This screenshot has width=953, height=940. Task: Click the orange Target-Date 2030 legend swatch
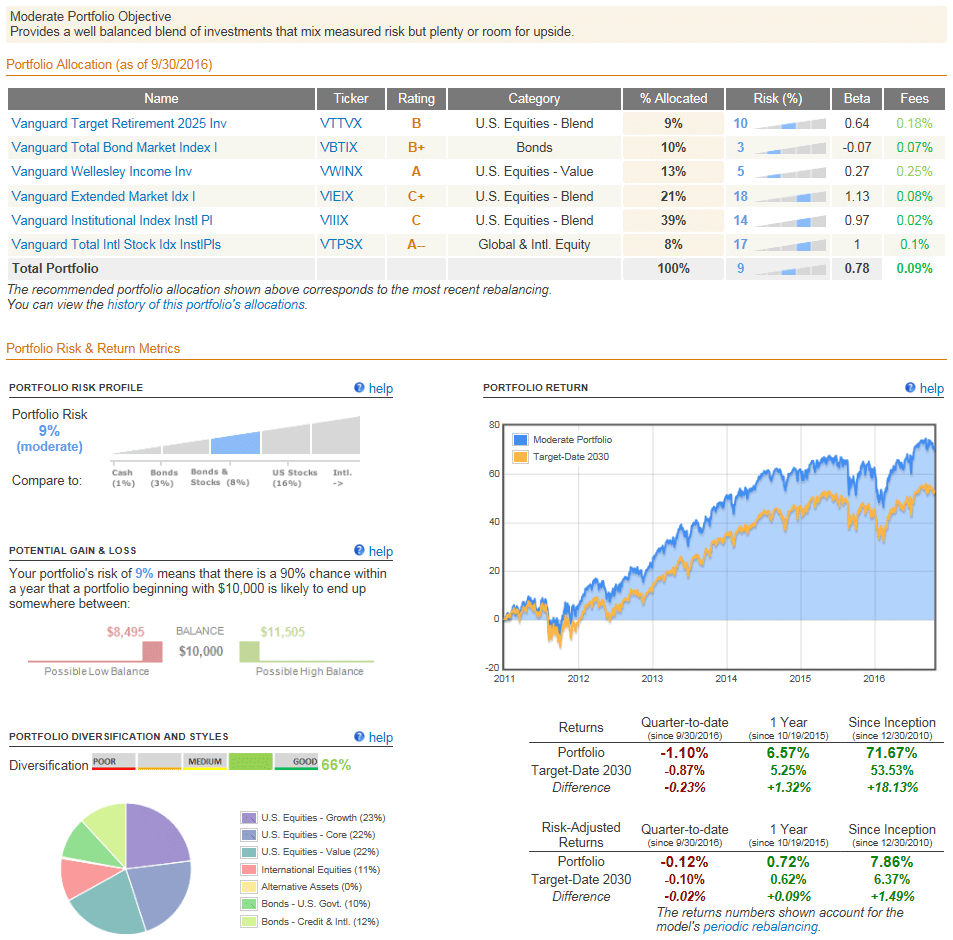[520, 457]
